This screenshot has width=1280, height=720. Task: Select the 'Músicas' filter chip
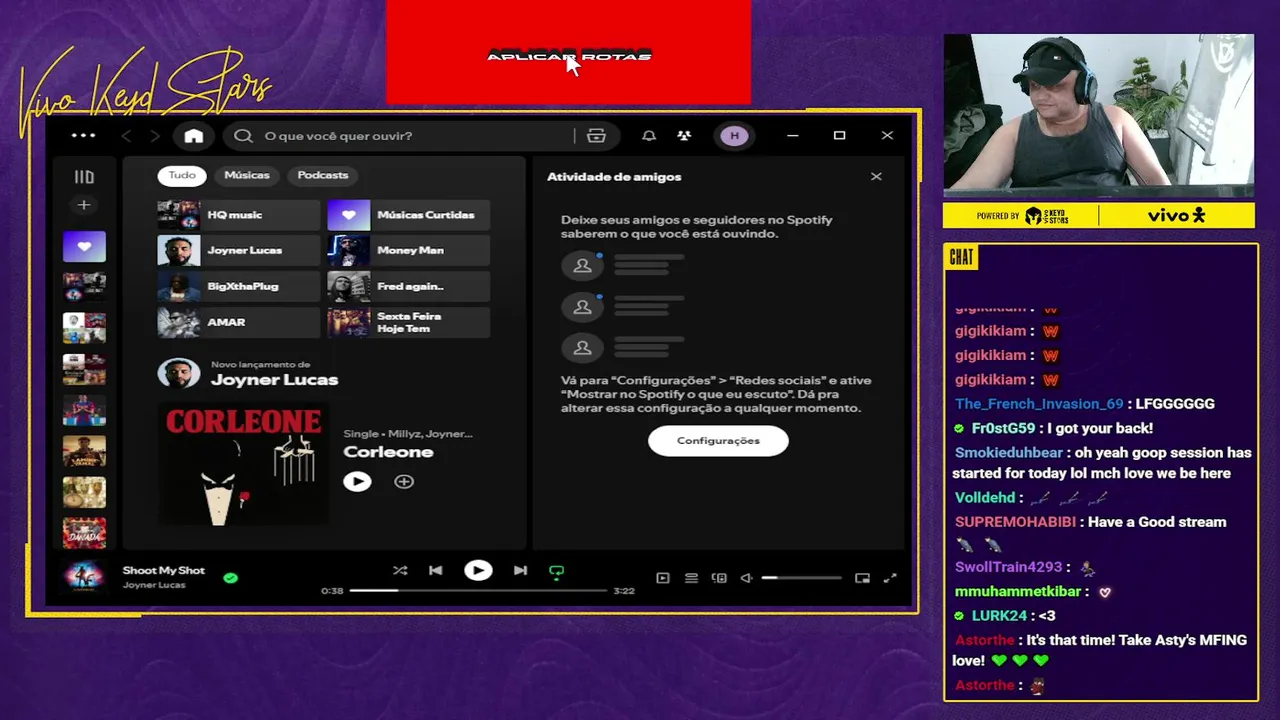point(247,175)
